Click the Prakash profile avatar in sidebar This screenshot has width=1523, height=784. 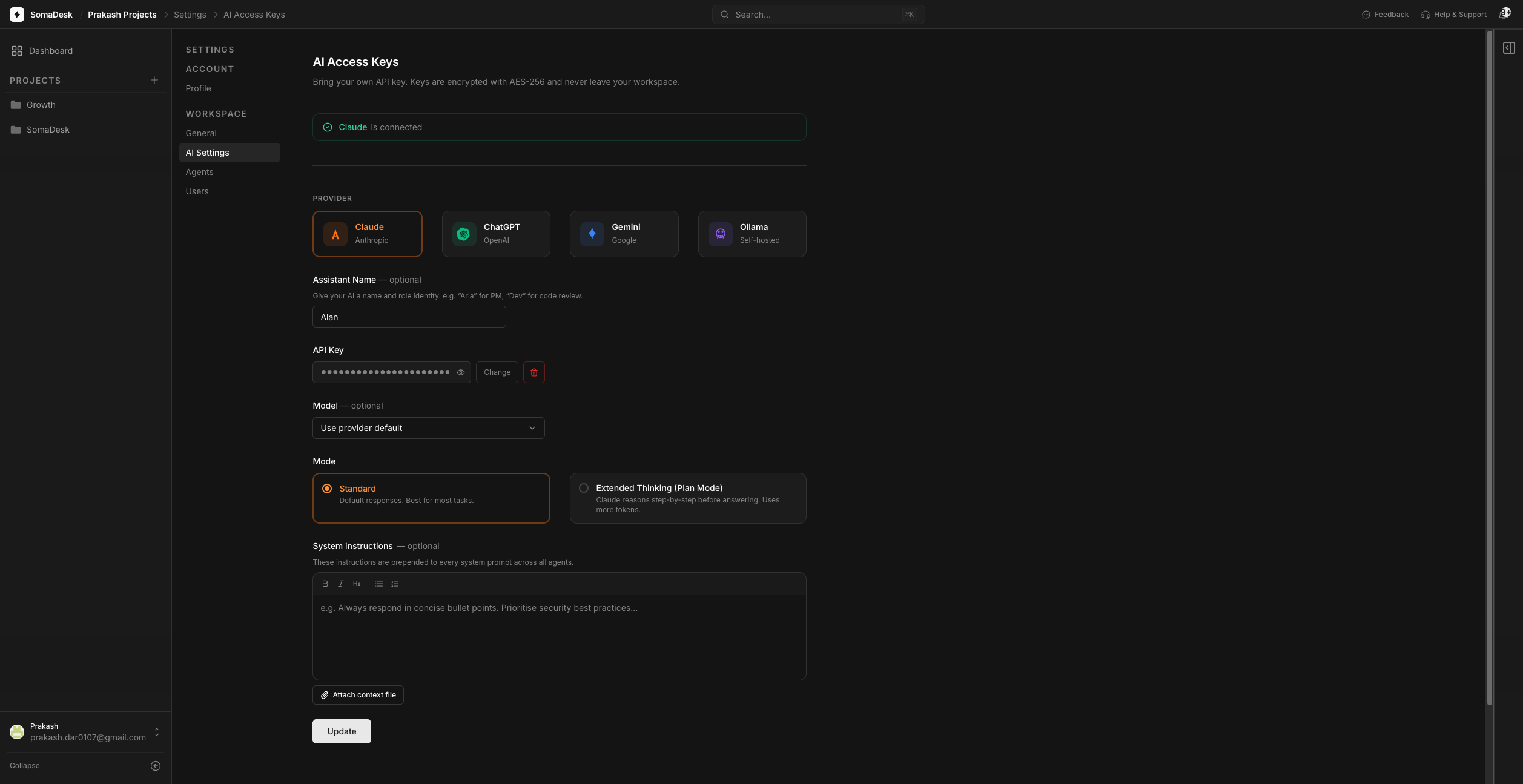pyautogui.click(x=17, y=732)
